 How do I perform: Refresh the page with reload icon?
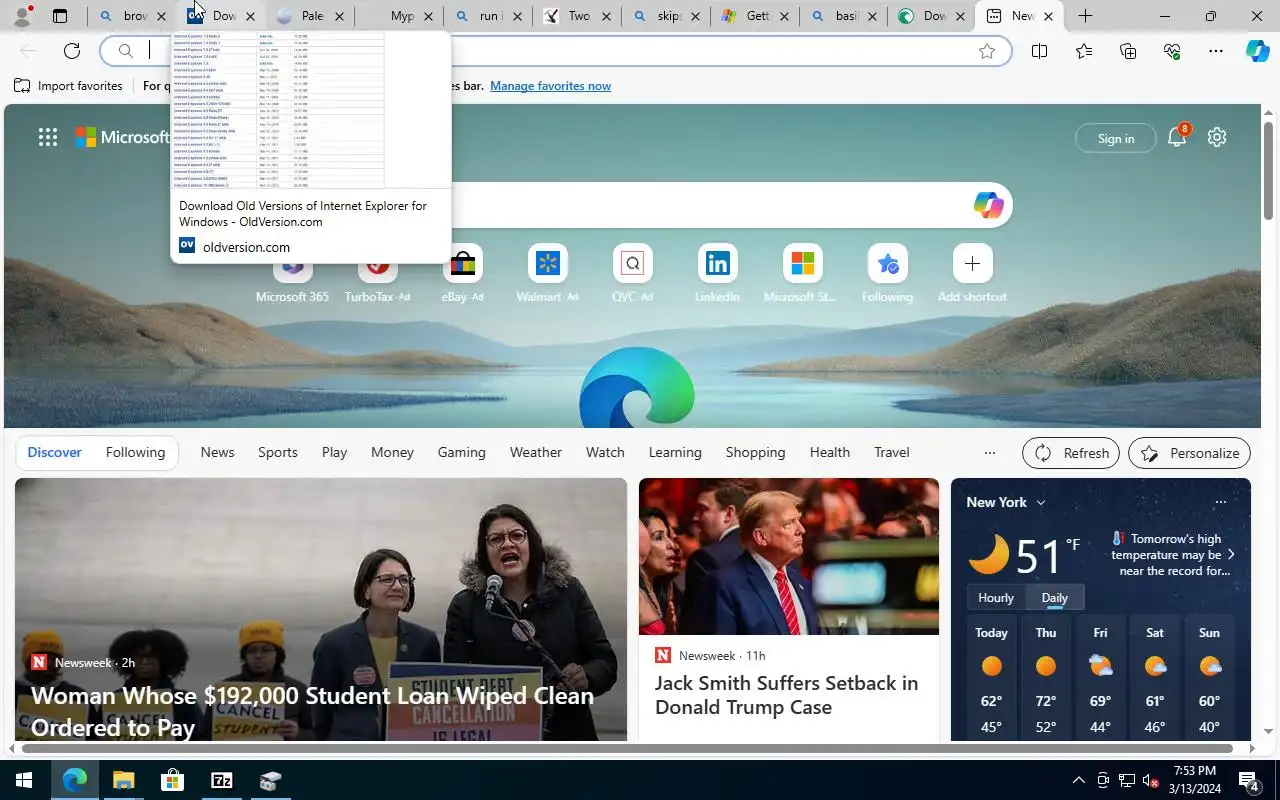click(72, 51)
